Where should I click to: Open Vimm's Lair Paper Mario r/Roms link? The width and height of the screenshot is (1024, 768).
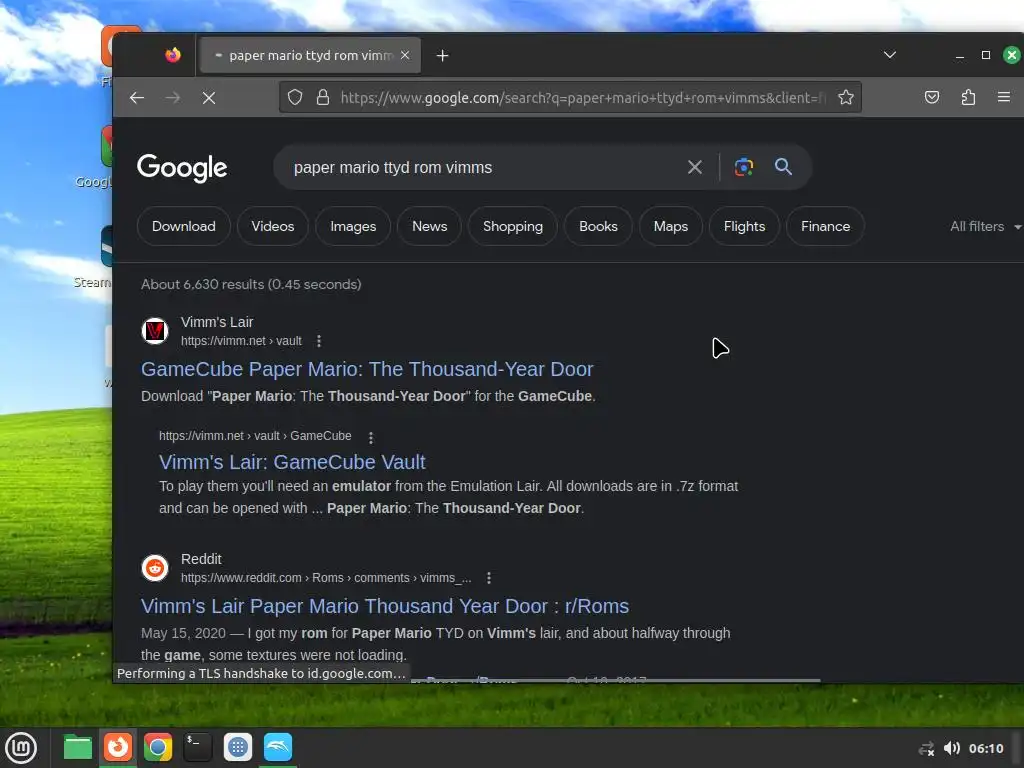point(385,606)
